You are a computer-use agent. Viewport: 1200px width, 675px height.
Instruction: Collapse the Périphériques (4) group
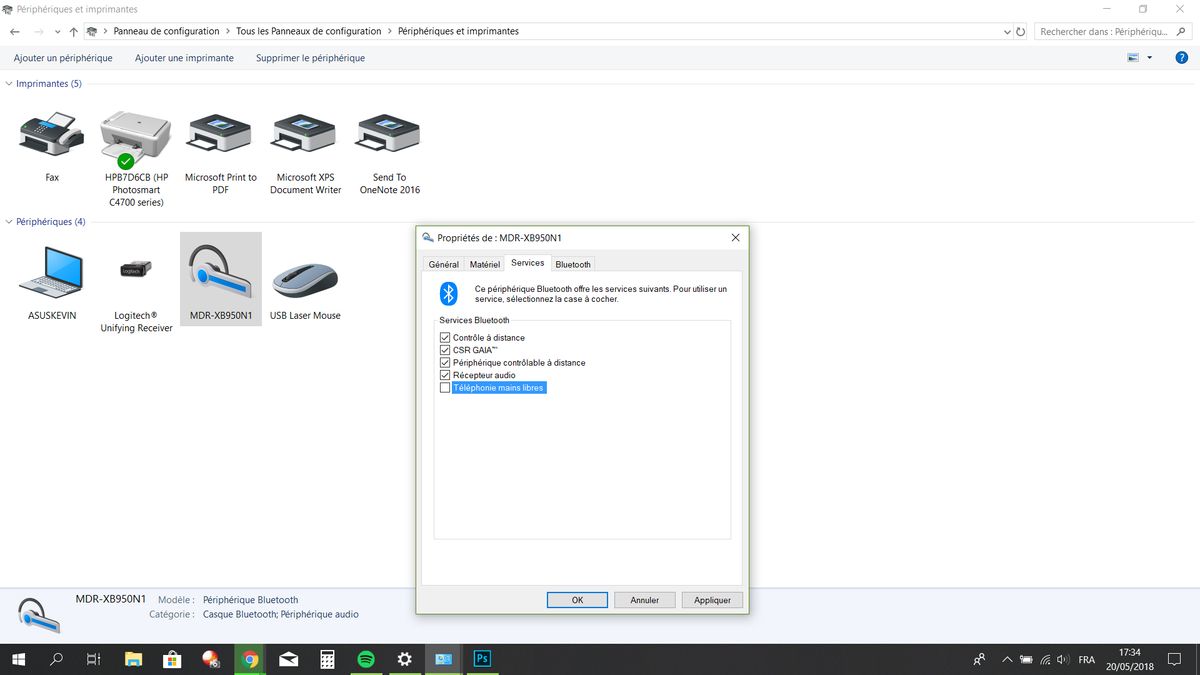coord(10,222)
